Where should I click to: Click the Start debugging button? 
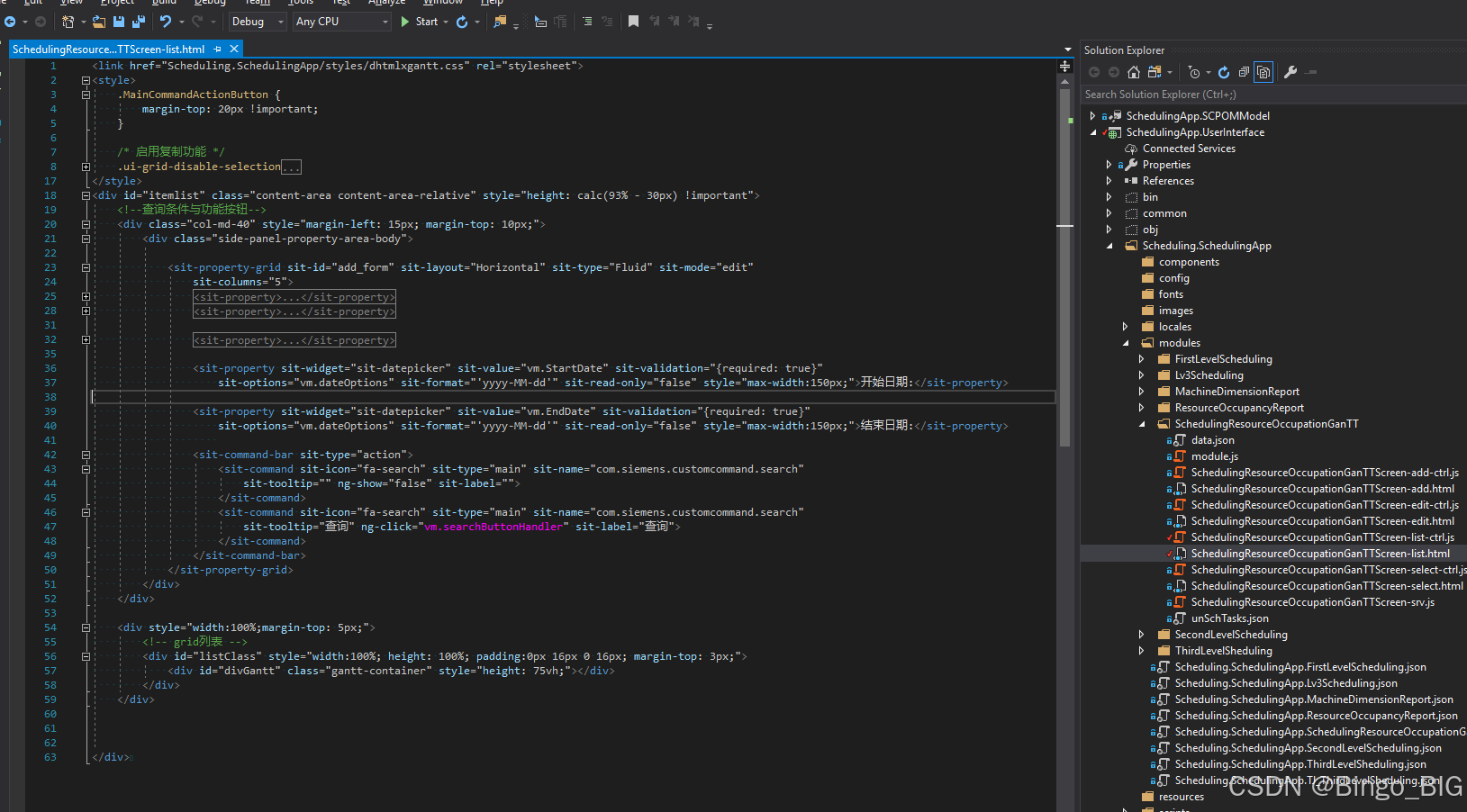pos(419,22)
